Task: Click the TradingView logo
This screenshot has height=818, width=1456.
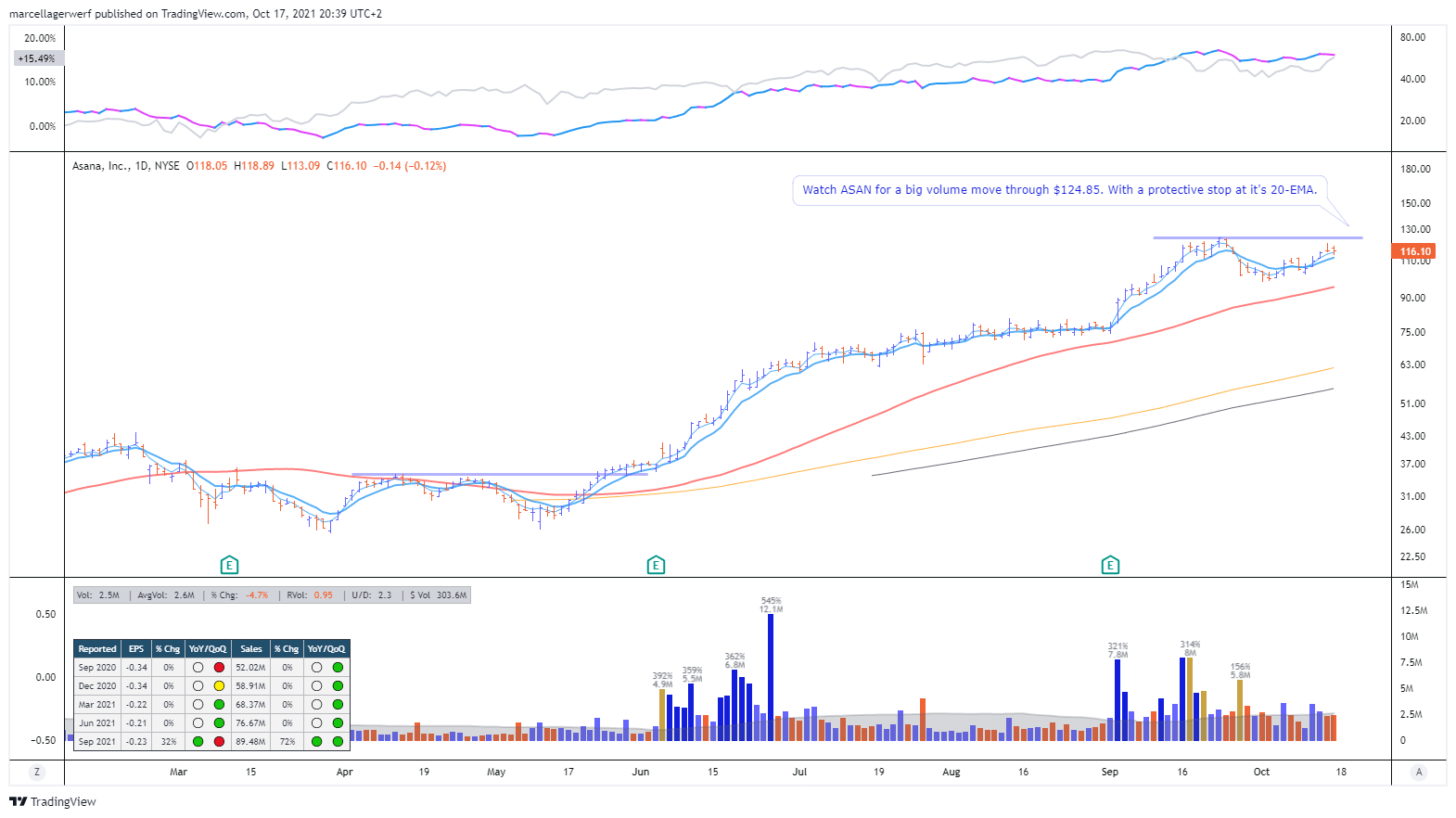Action: coord(53,801)
